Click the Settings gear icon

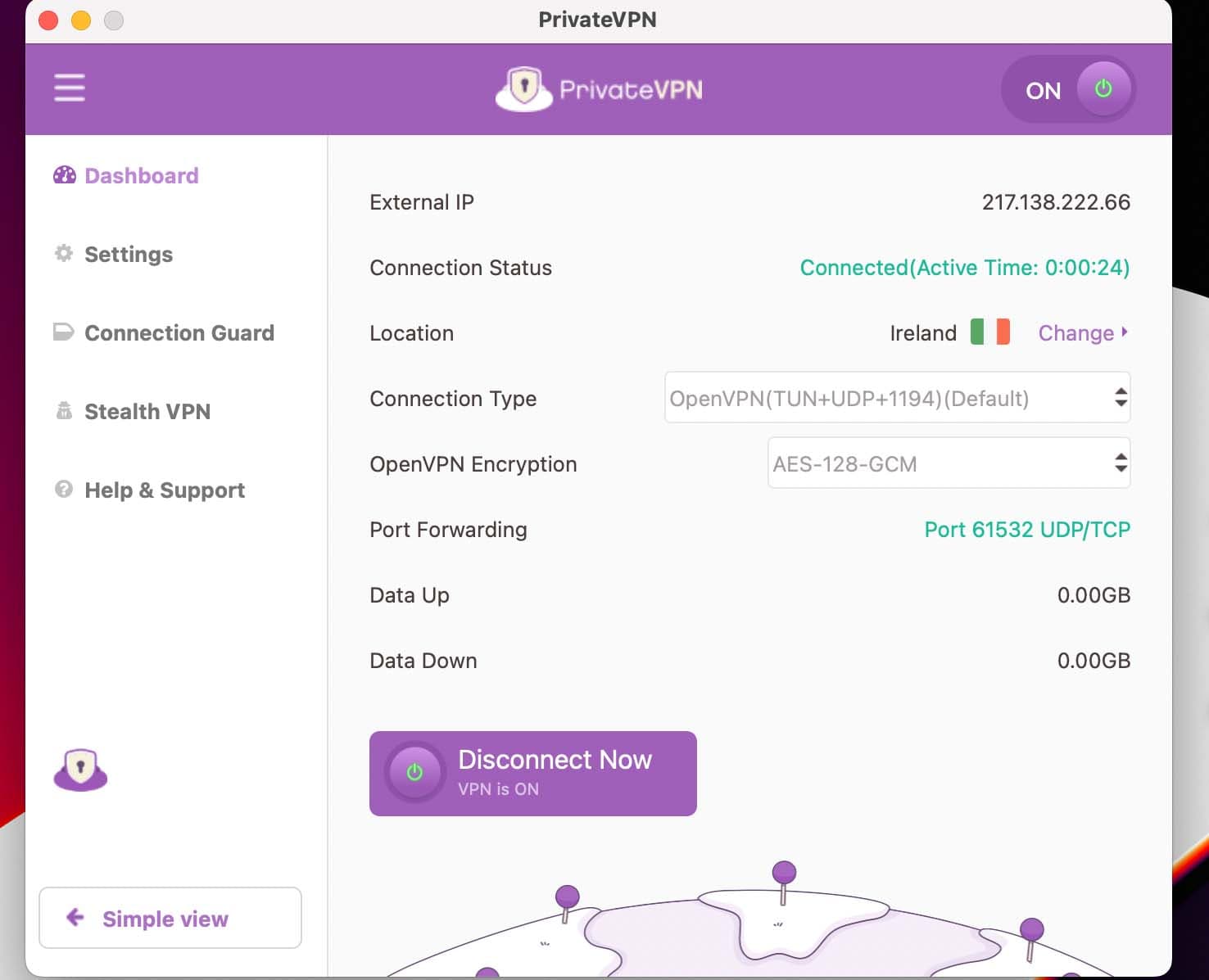[64, 254]
